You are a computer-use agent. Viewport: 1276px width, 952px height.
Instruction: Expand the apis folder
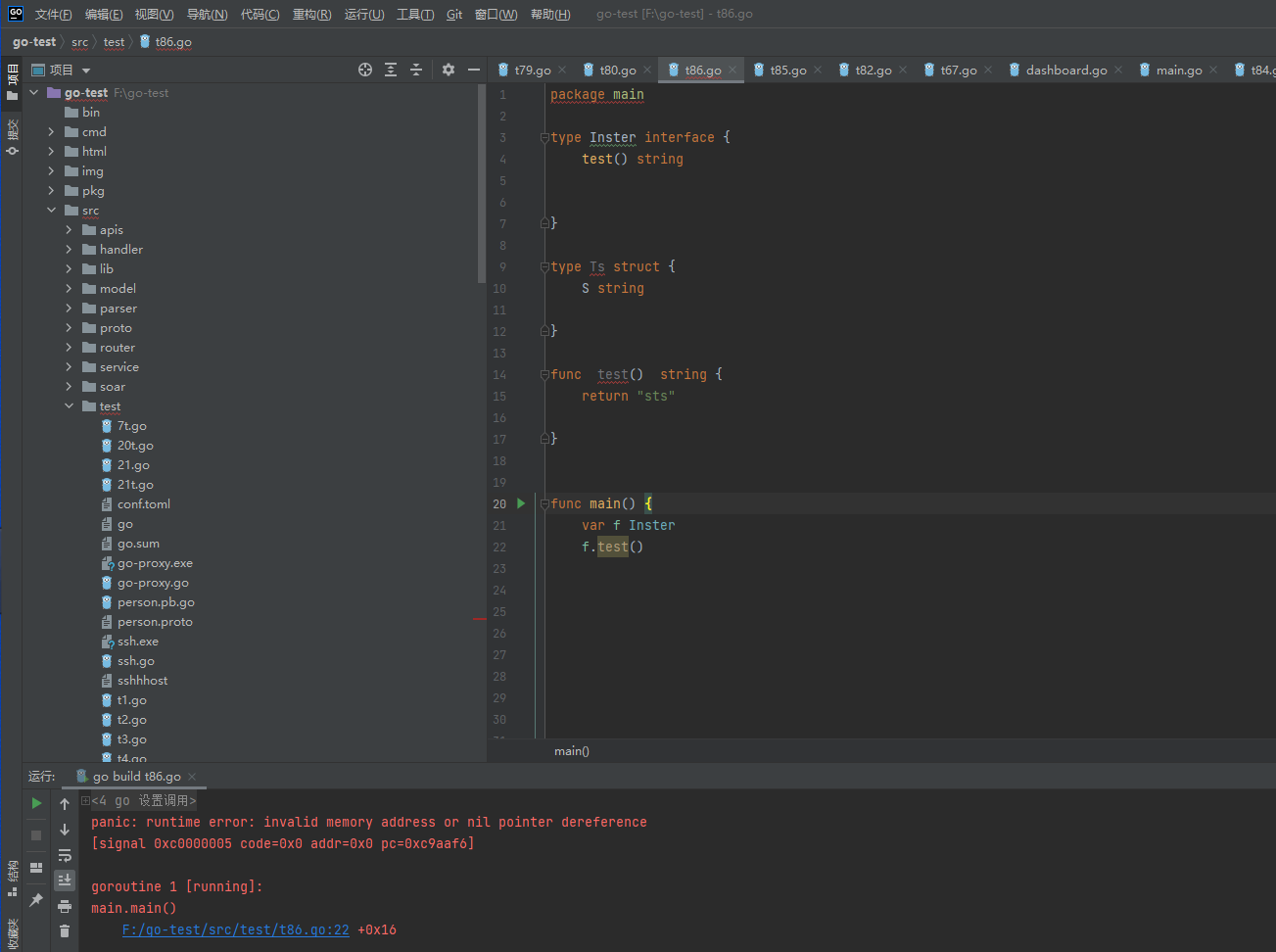coord(69,230)
